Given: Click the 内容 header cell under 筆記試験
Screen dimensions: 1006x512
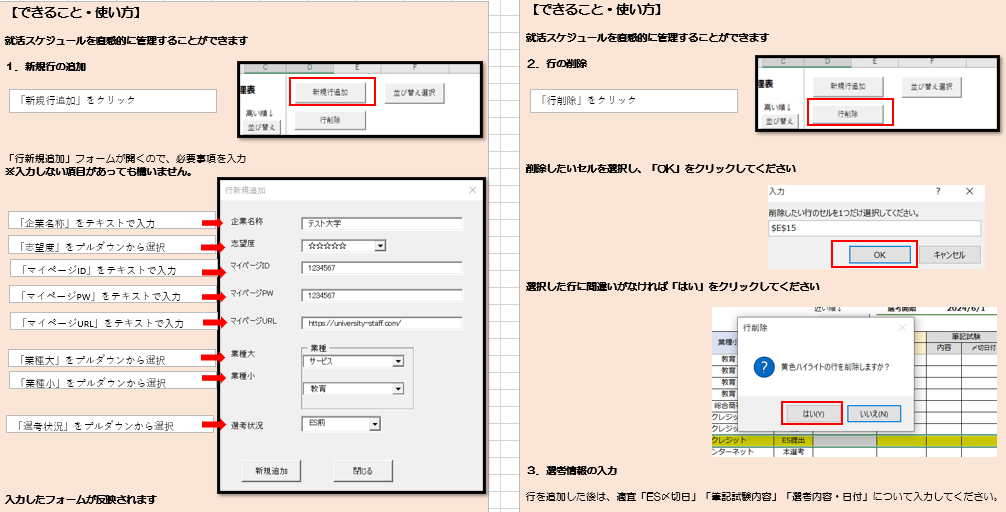Looking at the screenshot, I should pos(943,347).
